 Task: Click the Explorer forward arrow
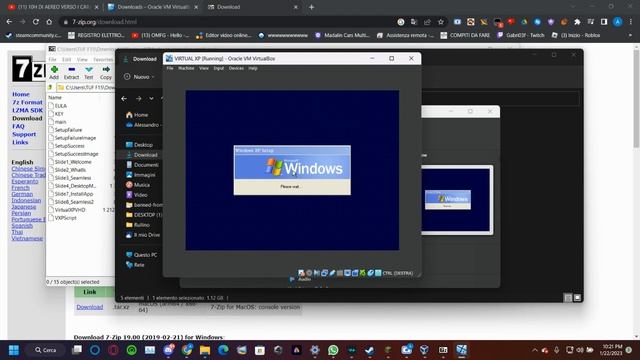pyautogui.click(x=138, y=98)
